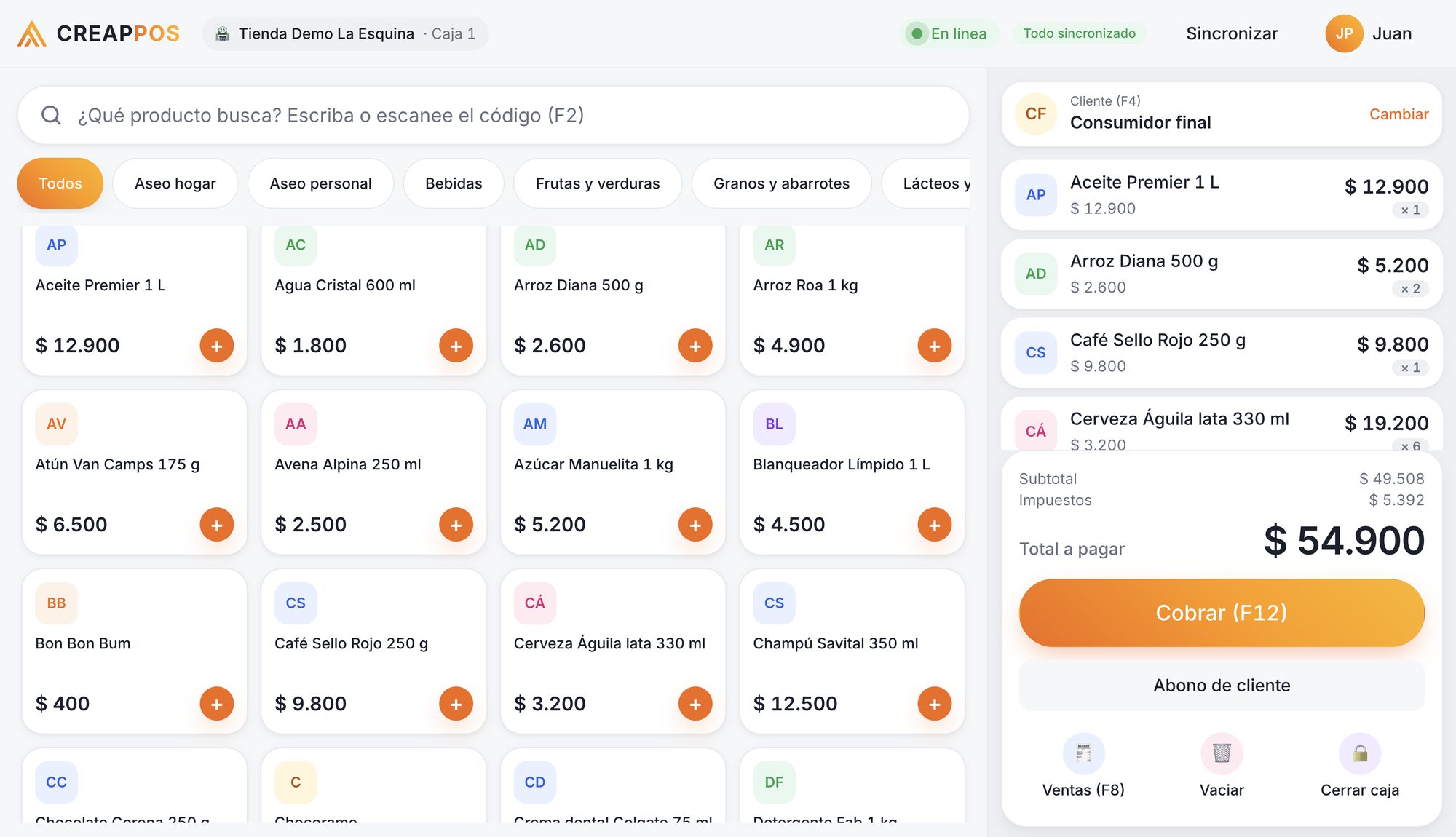Add Atún Van Camps 175 g to cart

click(217, 525)
